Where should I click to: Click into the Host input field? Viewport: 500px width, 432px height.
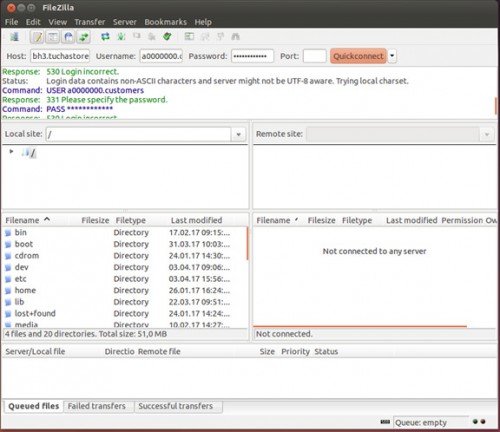click(60, 56)
